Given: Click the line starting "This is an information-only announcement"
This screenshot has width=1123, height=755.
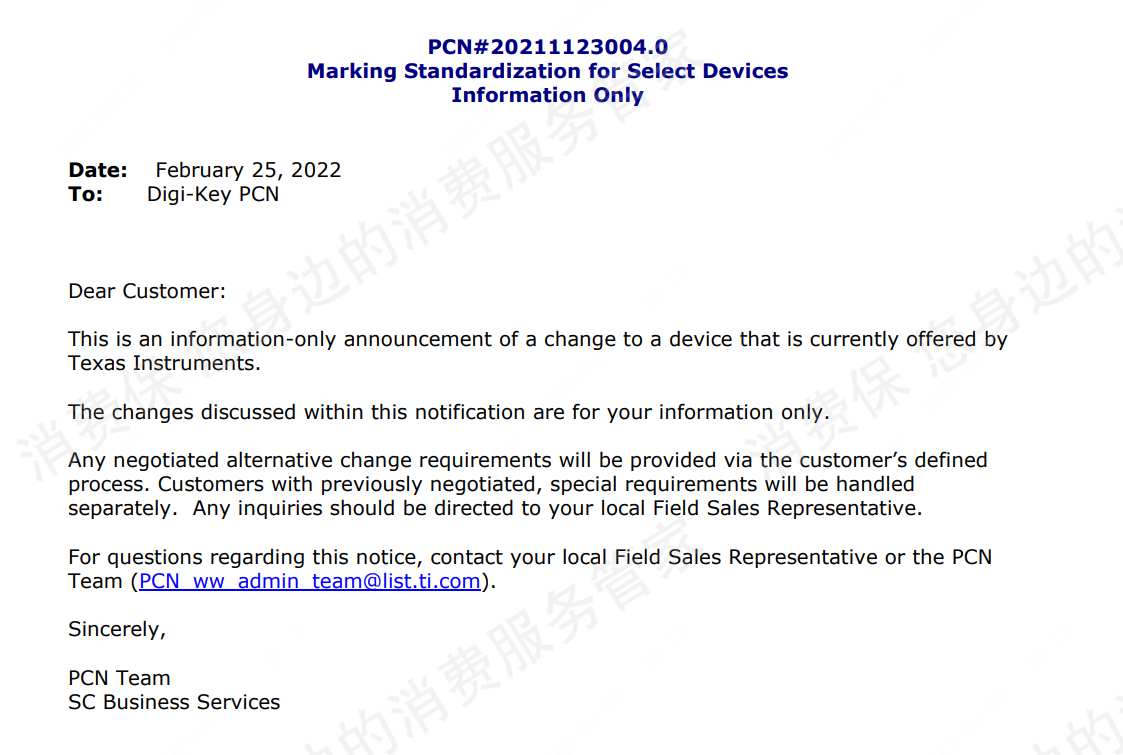Looking at the screenshot, I should 537,339.
